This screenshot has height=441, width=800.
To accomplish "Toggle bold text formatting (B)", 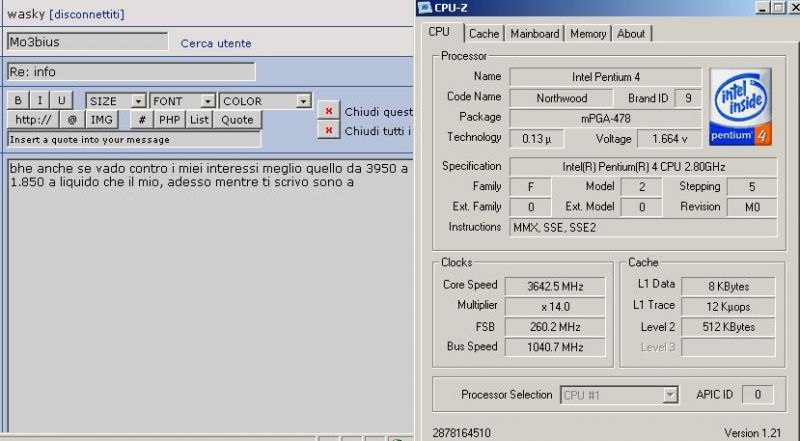I will pos(18,101).
